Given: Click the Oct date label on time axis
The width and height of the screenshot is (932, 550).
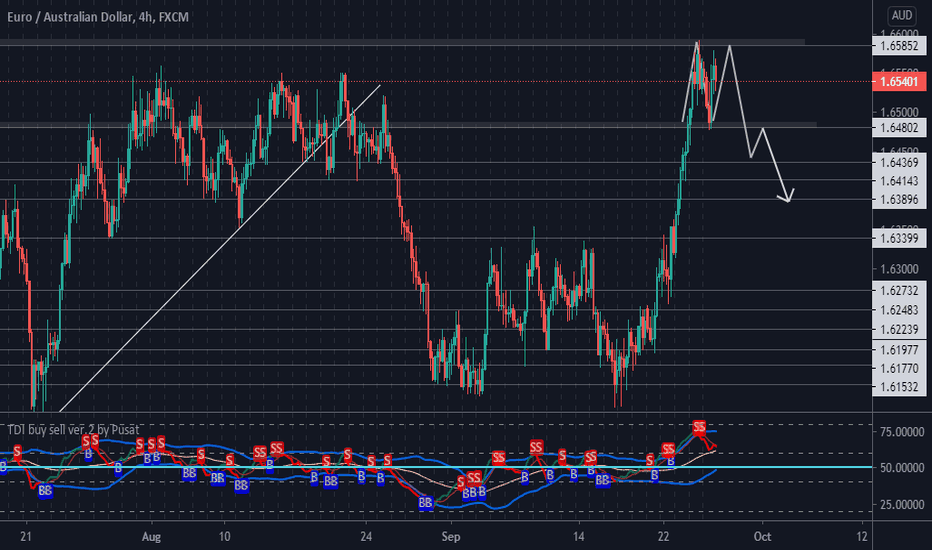Looking at the screenshot, I should click(x=762, y=537).
